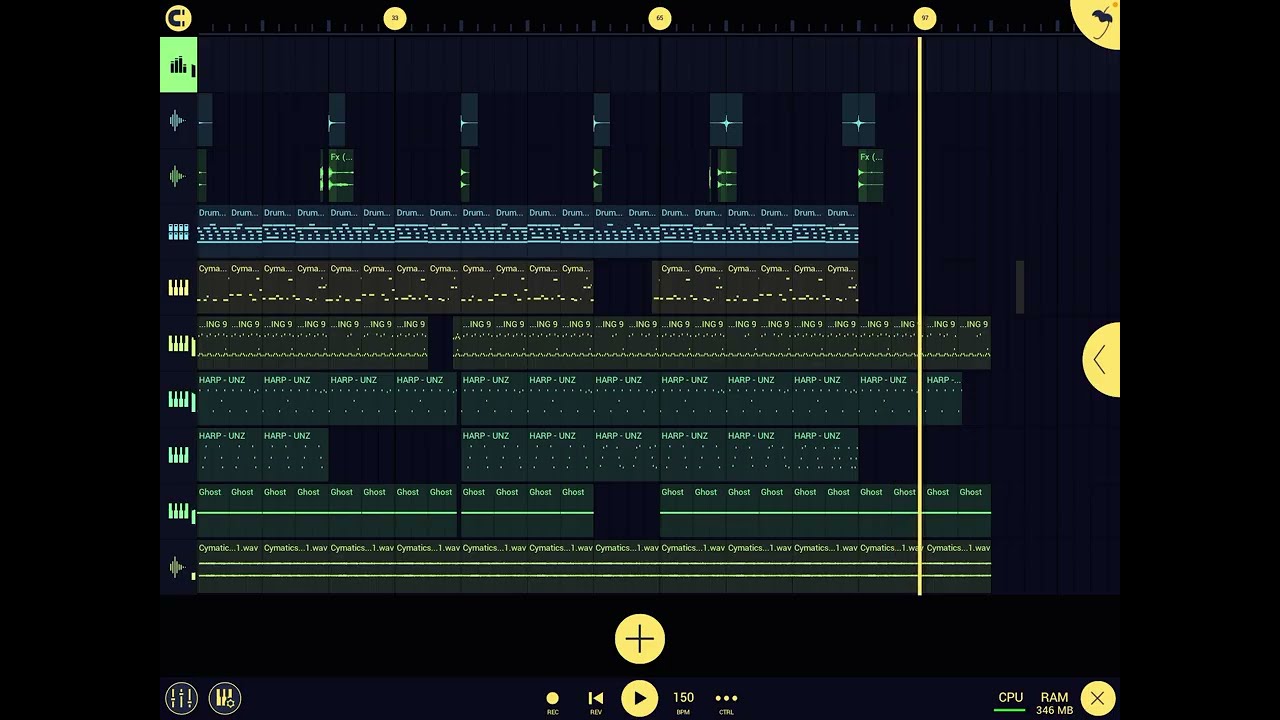The height and width of the screenshot is (720, 1280).
Task: Select the sparkle audio track waveform icon
Action: [x=178, y=121]
